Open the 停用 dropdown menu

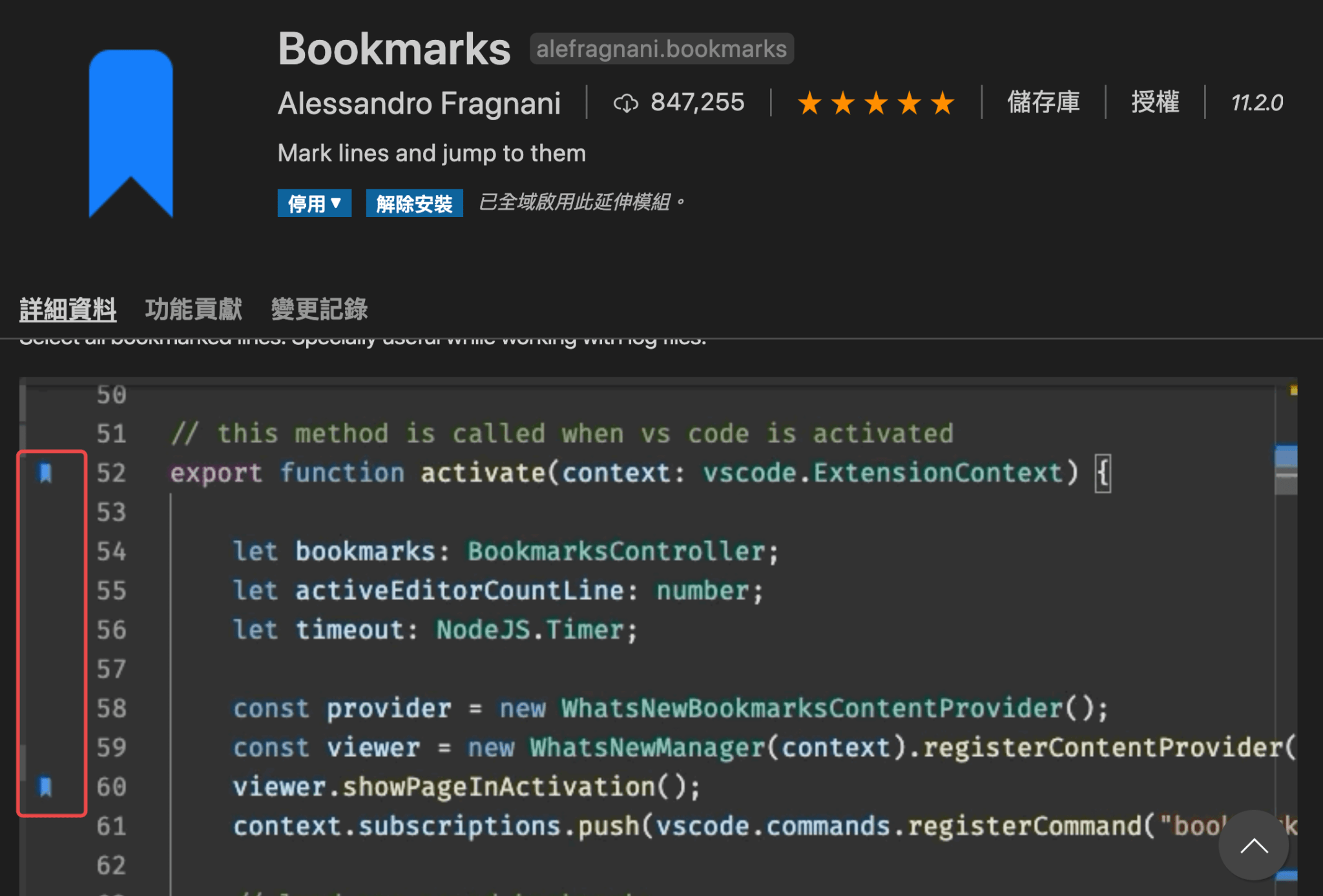(x=314, y=203)
